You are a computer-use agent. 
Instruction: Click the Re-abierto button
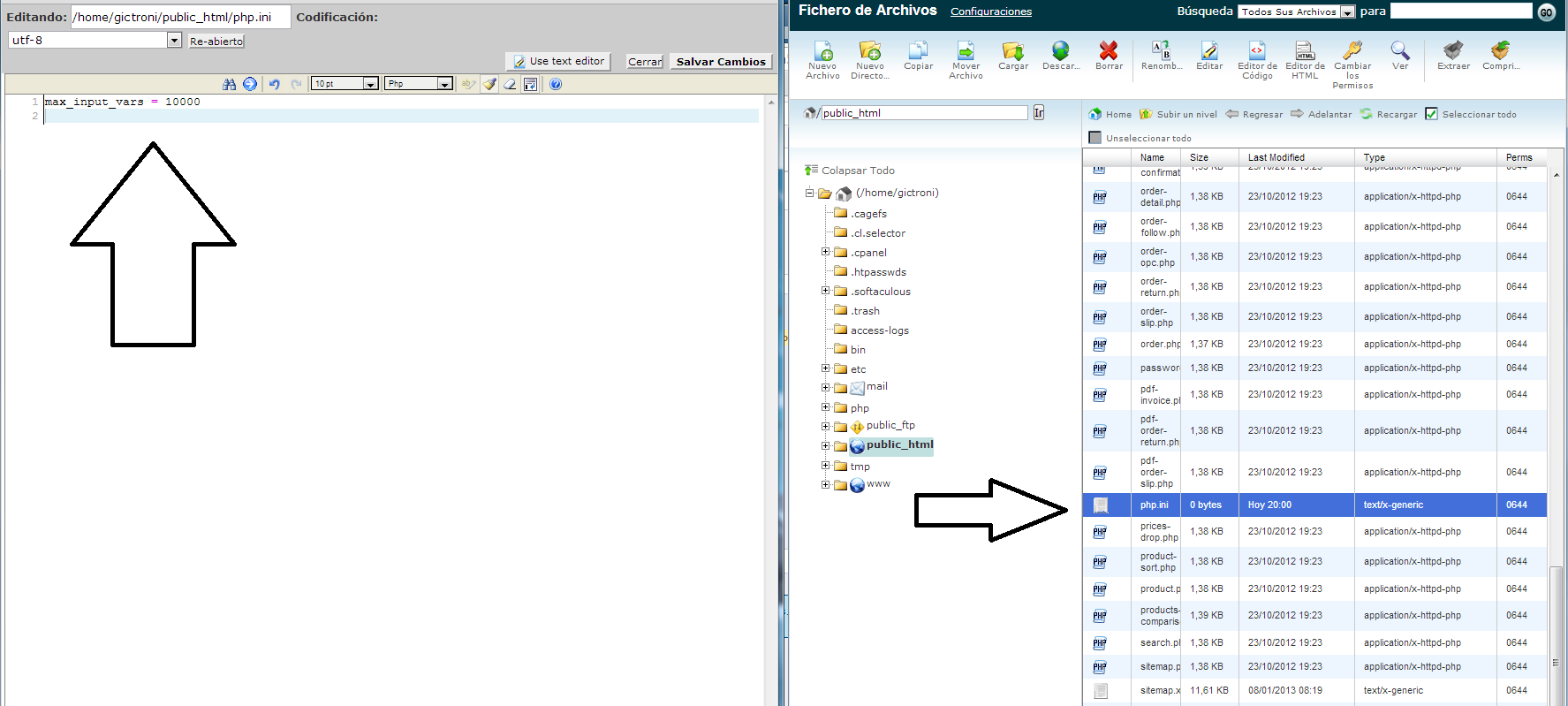point(216,41)
